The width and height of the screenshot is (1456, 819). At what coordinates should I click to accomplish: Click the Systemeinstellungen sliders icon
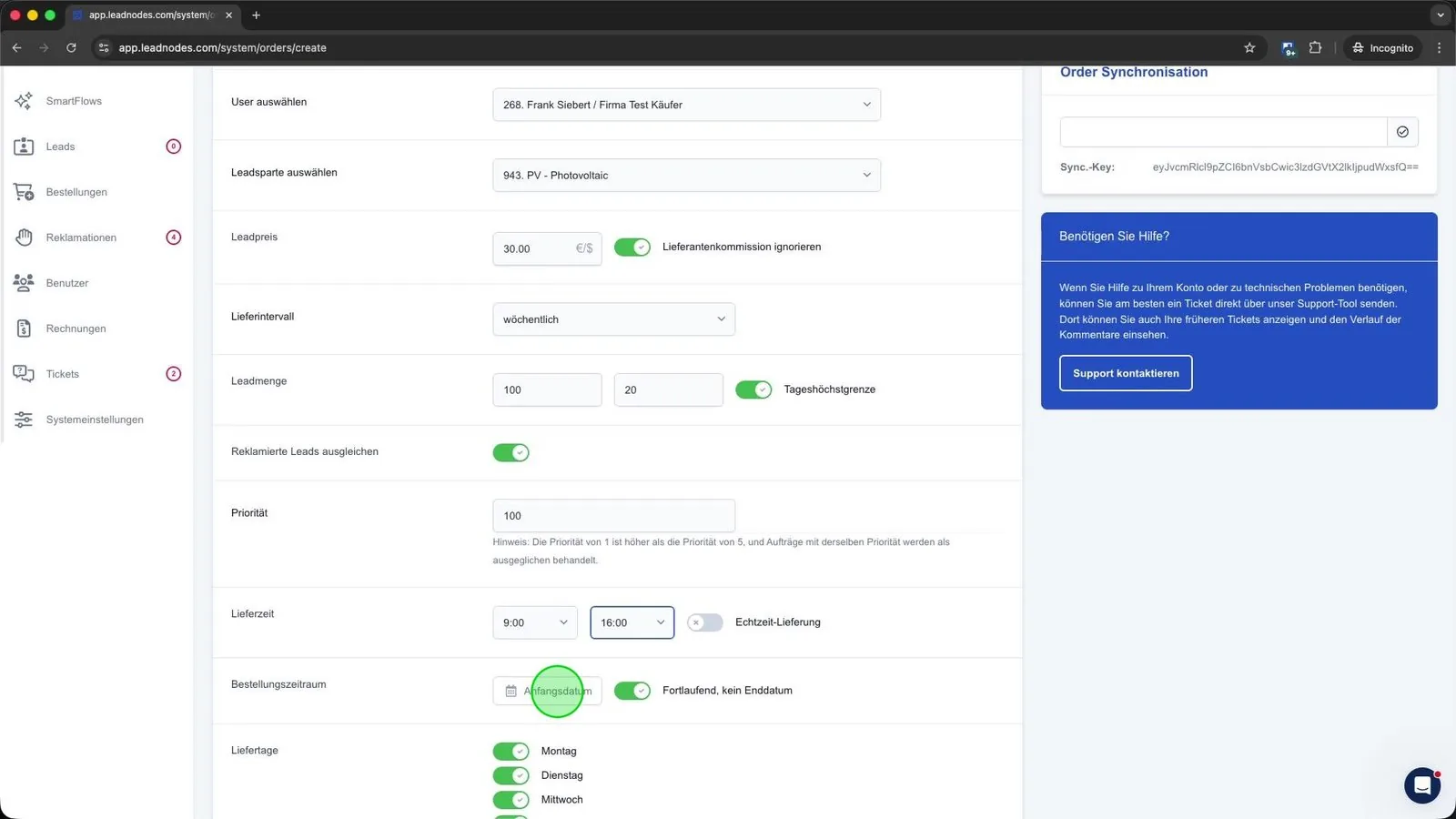click(24, 420)
